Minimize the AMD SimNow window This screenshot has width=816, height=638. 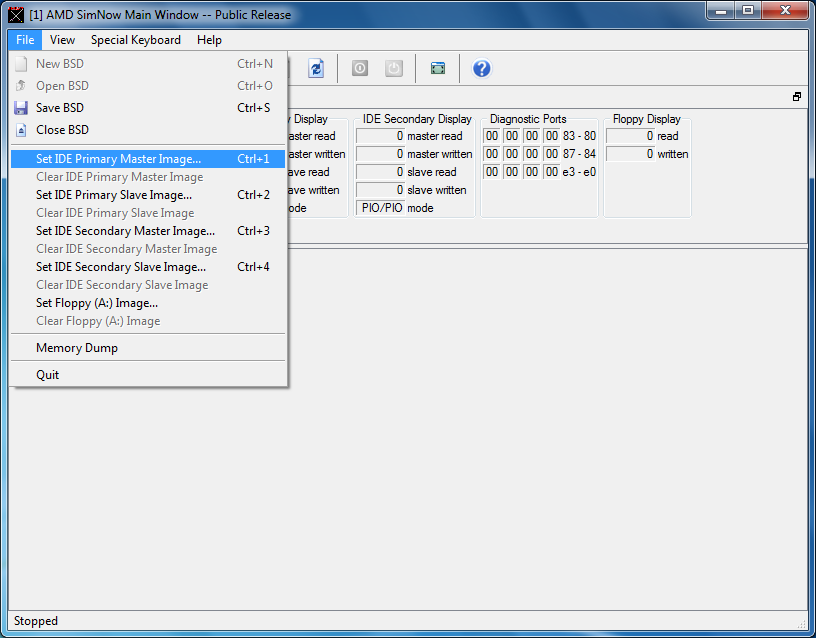click(x=721, y=10)
